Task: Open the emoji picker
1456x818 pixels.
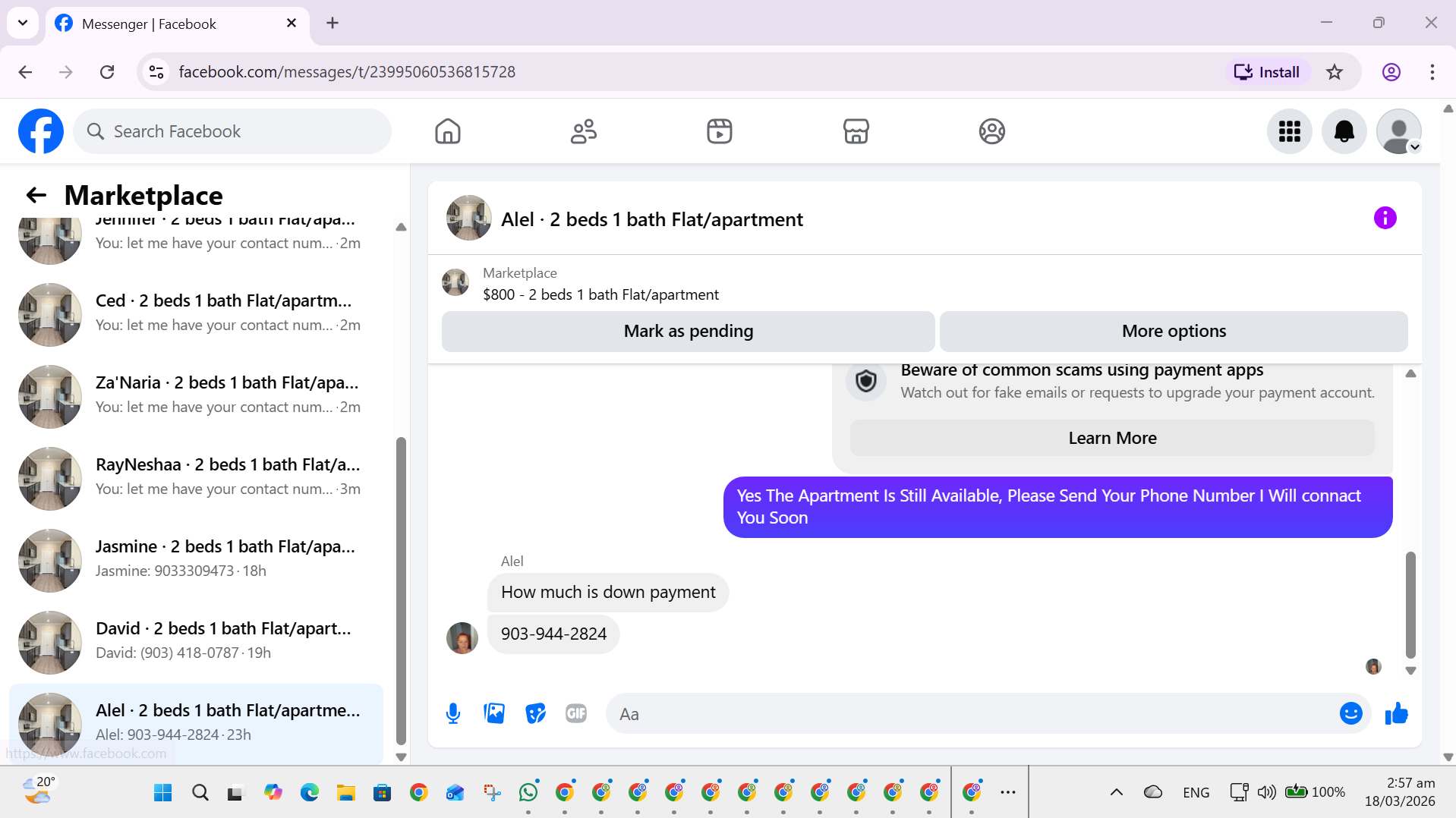Action: [1351, 713]
